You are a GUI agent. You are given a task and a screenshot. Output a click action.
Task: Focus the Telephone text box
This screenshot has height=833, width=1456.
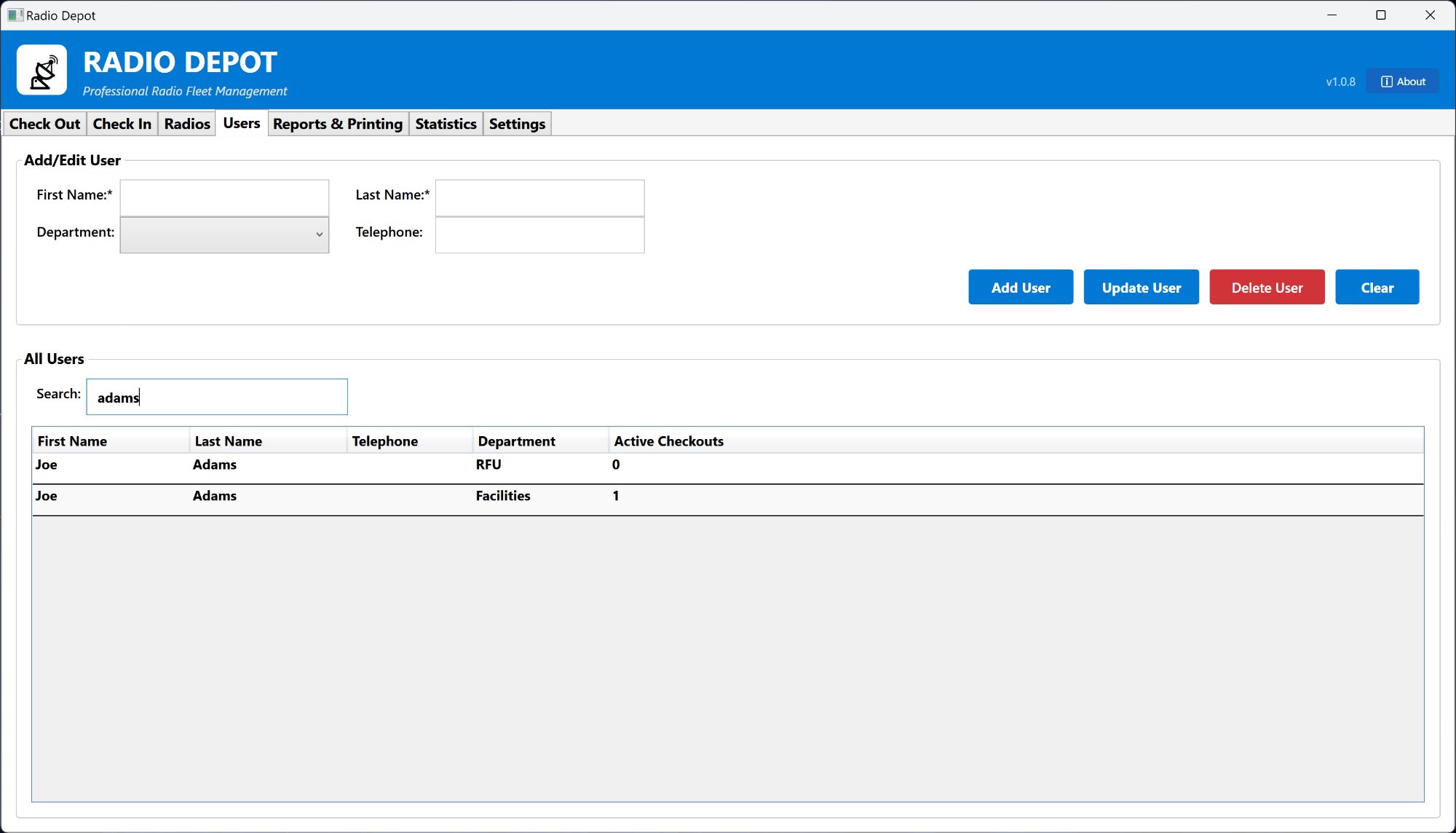pos(539,234)
